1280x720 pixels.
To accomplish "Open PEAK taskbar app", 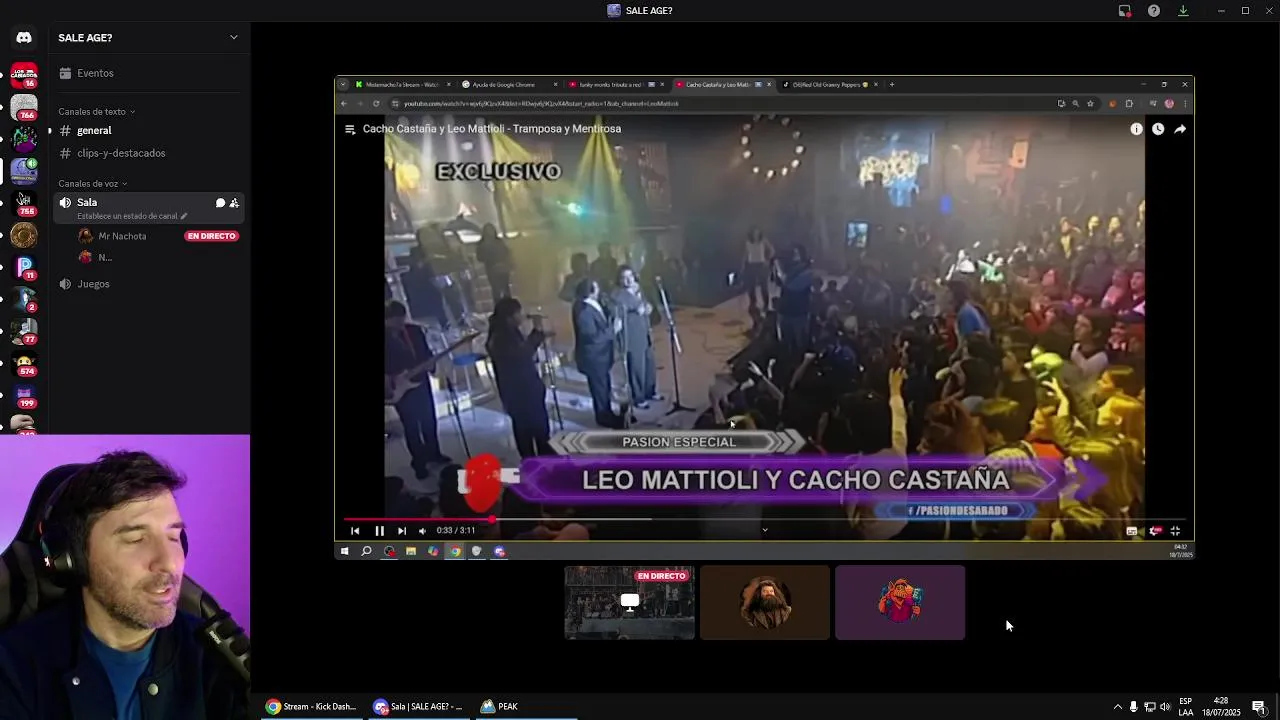I will tap(525, 706).
